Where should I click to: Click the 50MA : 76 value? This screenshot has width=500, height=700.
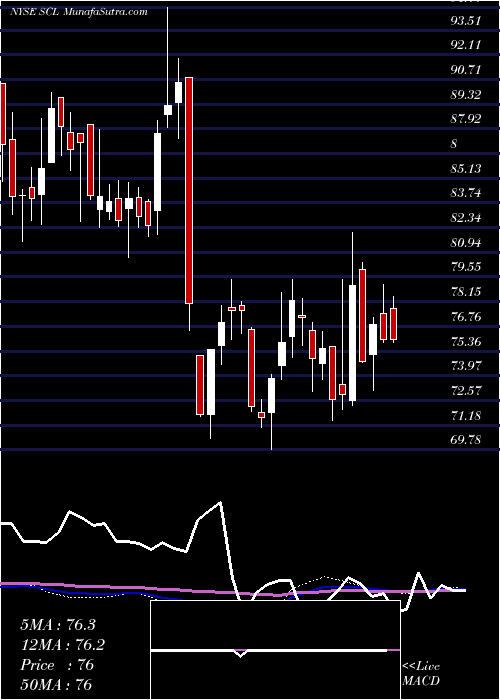(56, 685)
